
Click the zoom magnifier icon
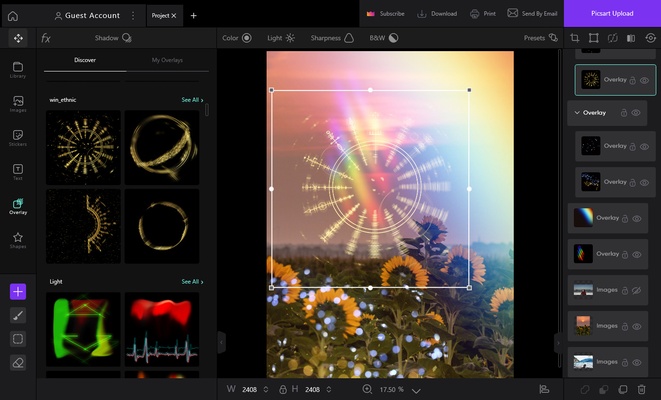pyautogui.click(x=367, y=389)
